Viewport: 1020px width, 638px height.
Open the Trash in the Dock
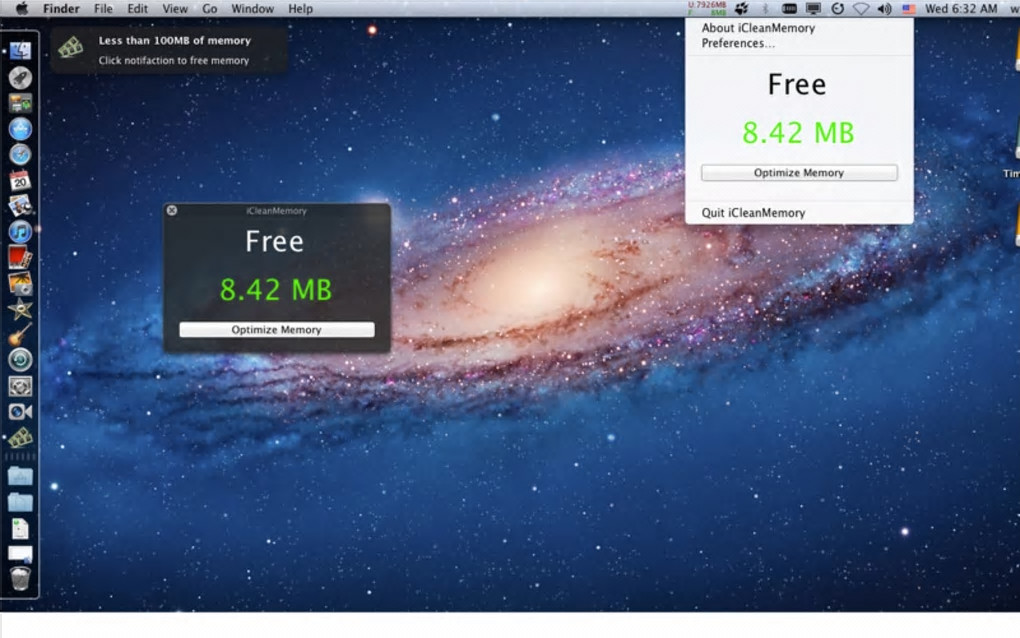pyautogui.click(x=20, y=578)
